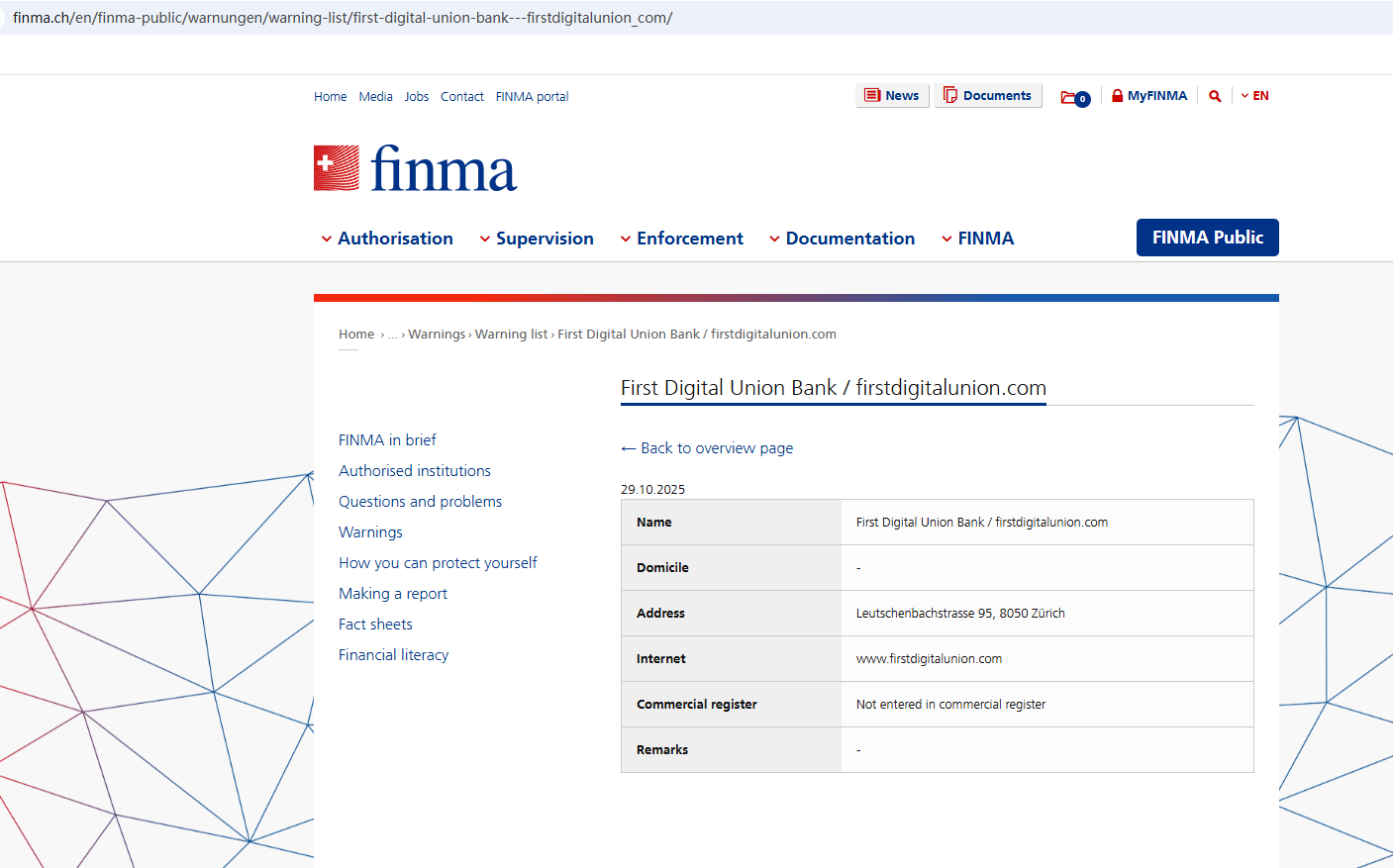The width and height of the screenshot is (1393, 868).
Task: Open the Contact link
Action: (462, 97)
